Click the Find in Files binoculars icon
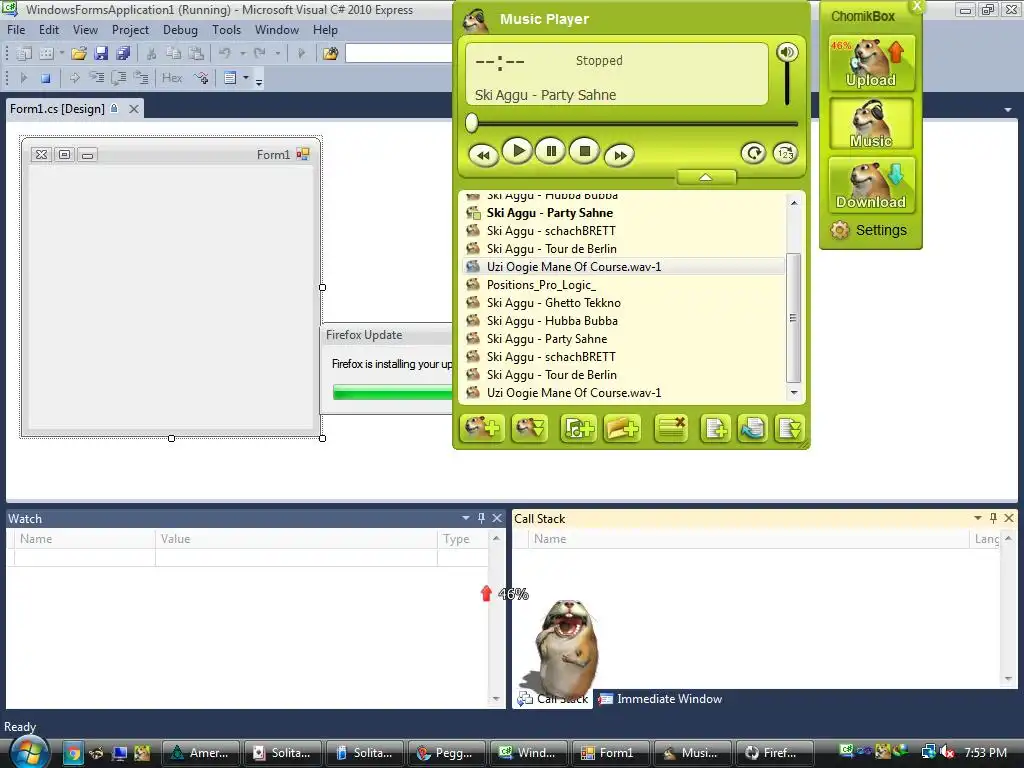The width and height of the screenshot is (1024, 768). click(x=330, y=54)
